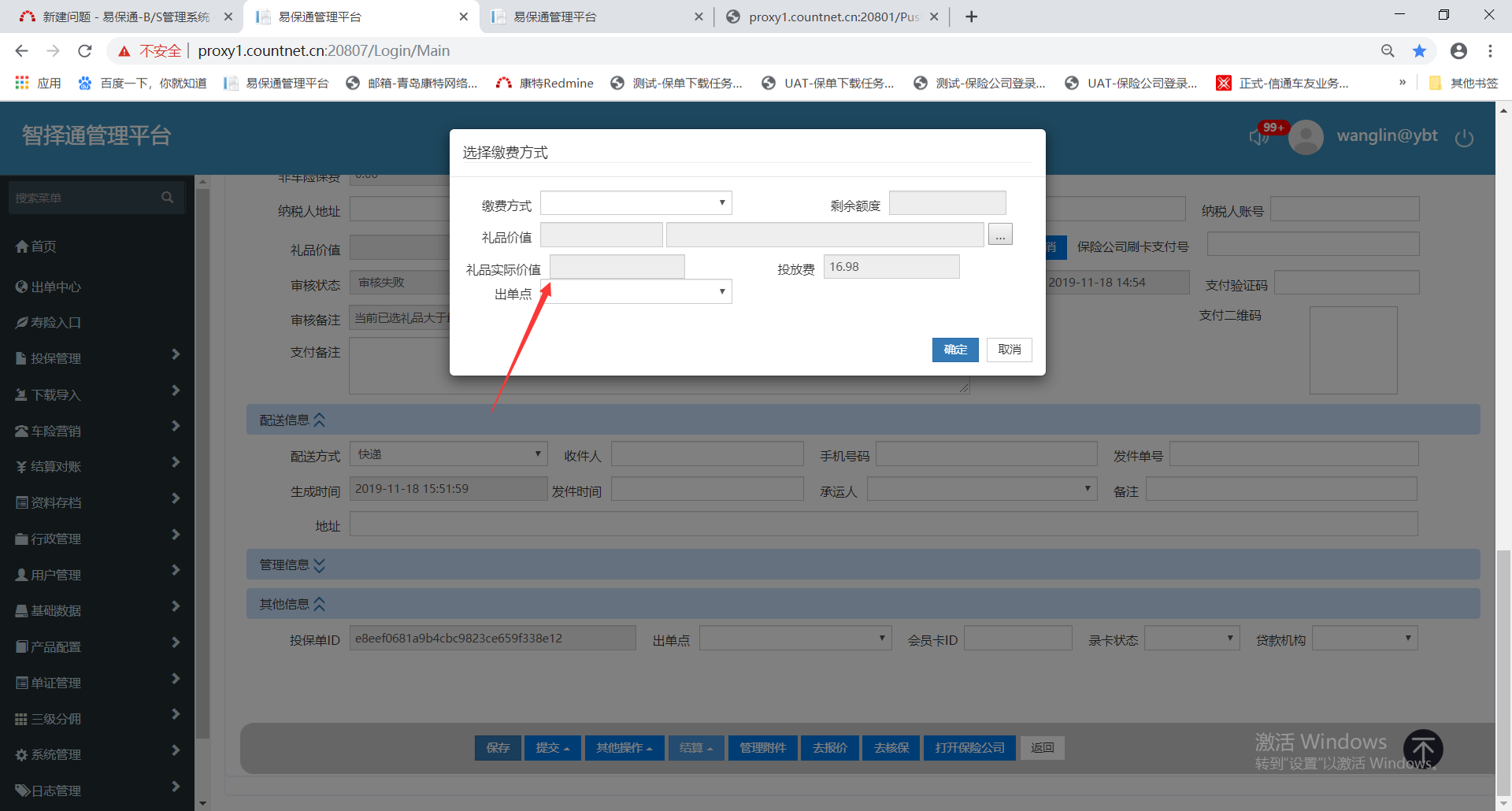This screenshot has width=1512, height=811.
Task: Open the 康特Redmine bookmark
Action: (545, 83)
